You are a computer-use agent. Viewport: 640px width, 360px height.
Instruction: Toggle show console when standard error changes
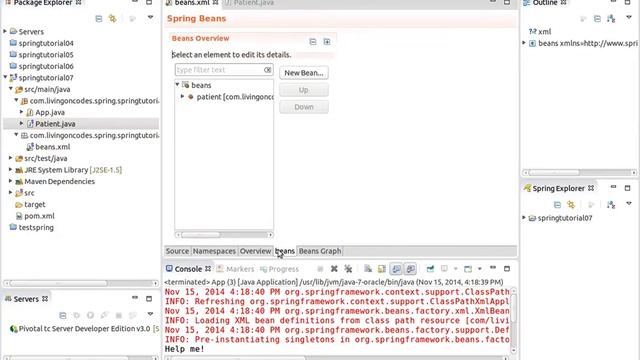tap(410, 269)
